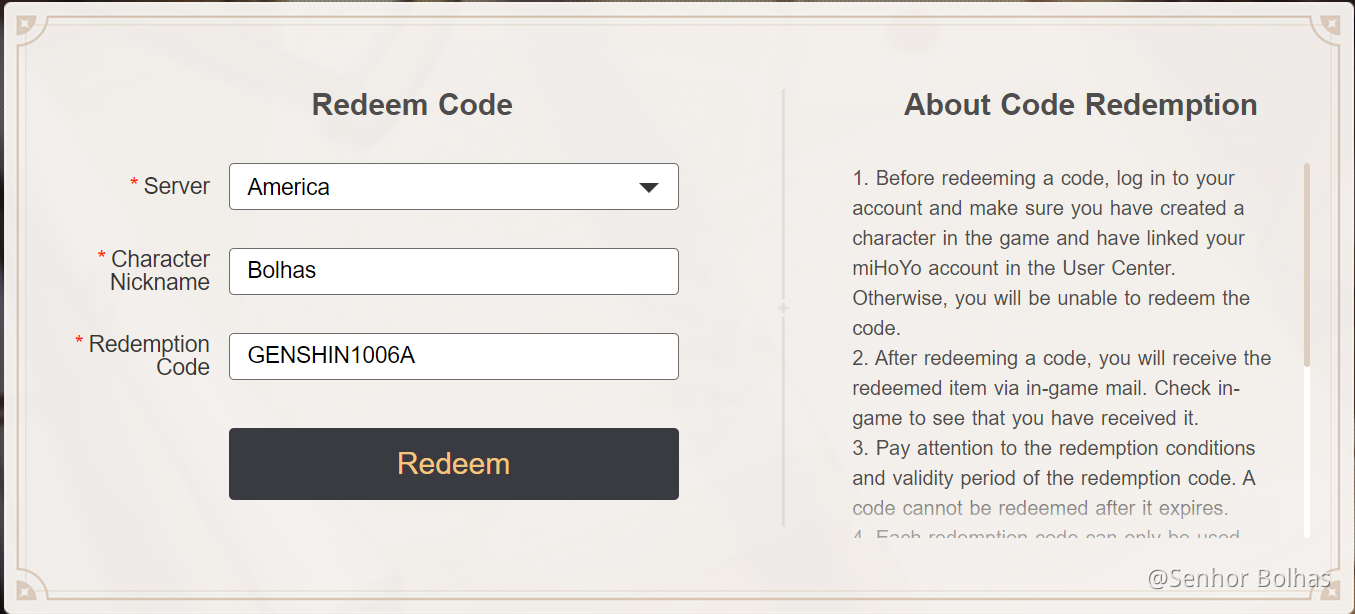
Task: Click the top-left decorative corner ornament
Action: 22,22
